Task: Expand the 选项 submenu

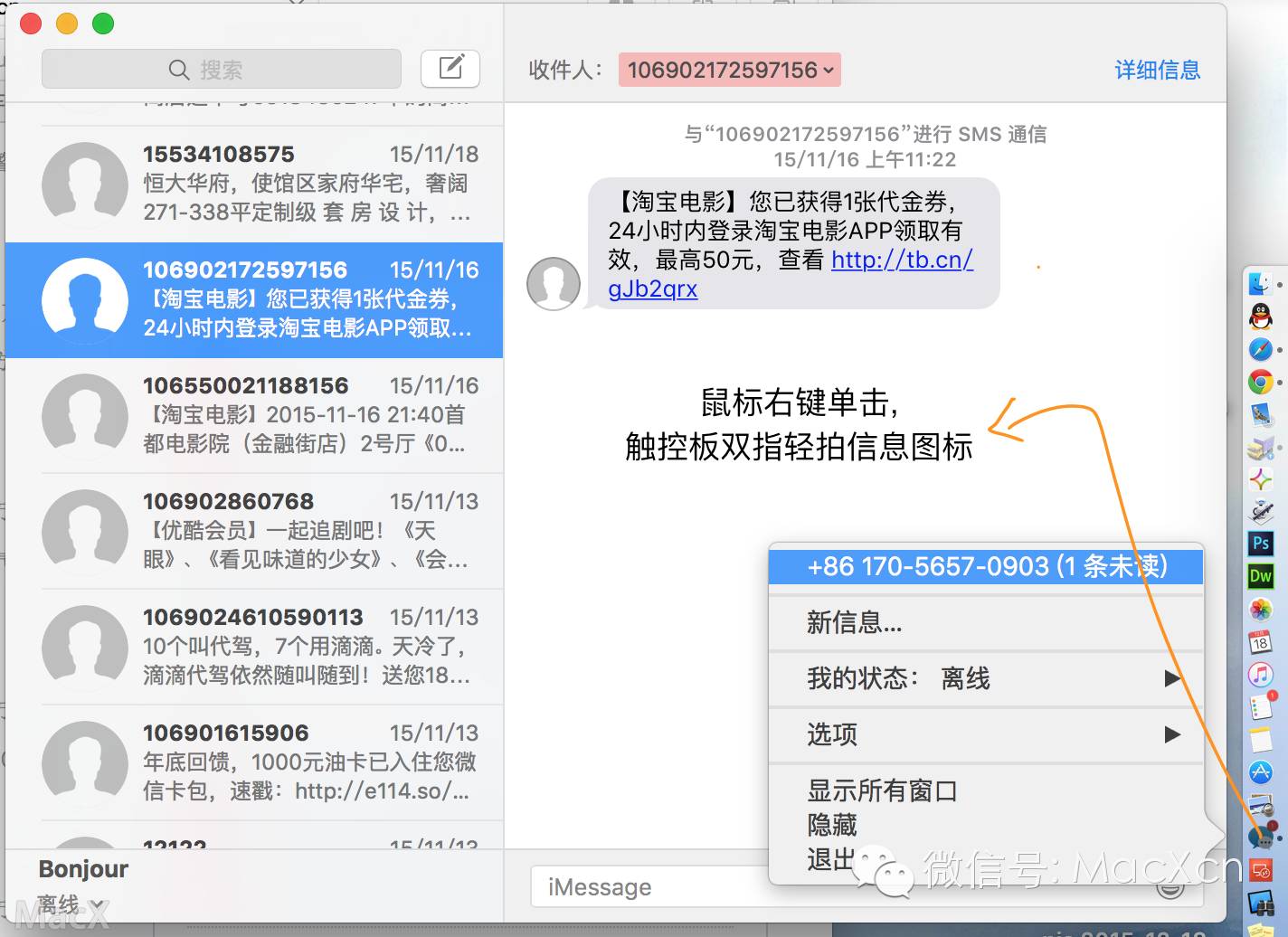Action: coord(1172,734)
